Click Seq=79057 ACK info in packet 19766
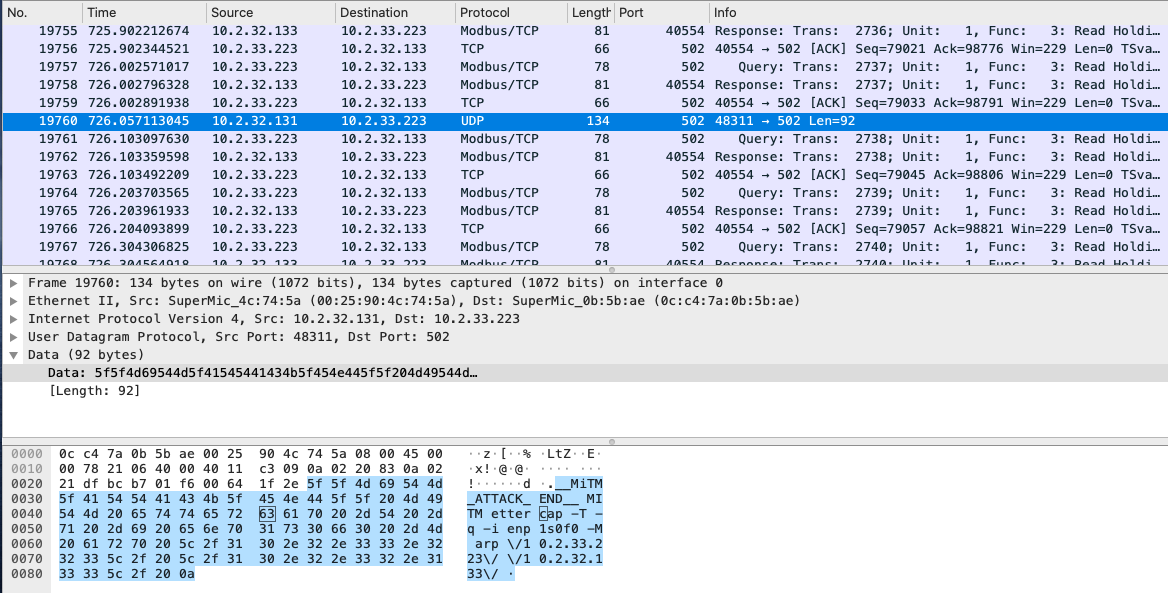Screen dimensions: 1168x593 tap(939, 229)
